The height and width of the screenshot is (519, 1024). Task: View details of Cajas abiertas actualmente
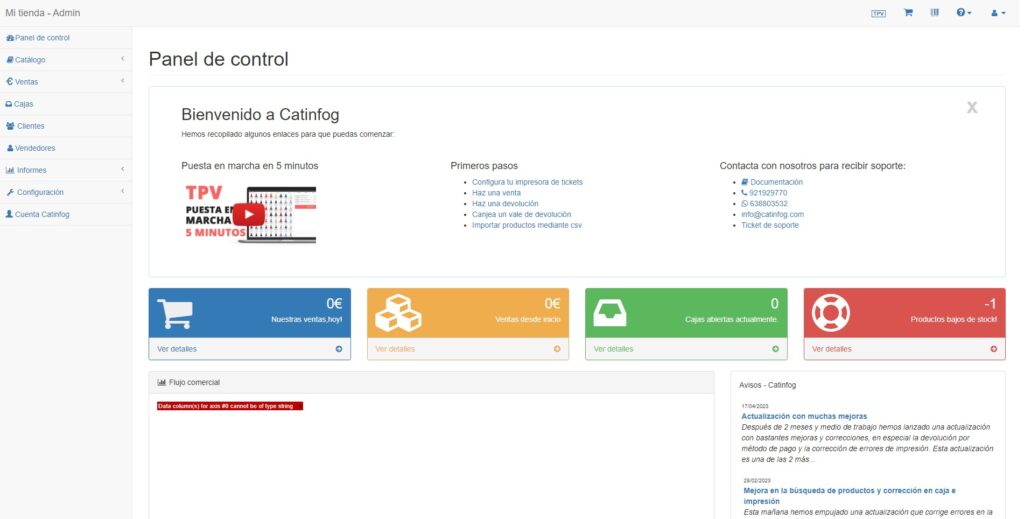(x=686, y=349)
